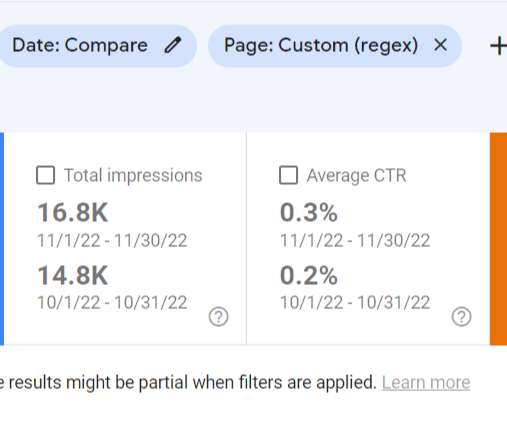Toggle the Total impressions label
Screen dimensions: 507x423
(133, 175)
